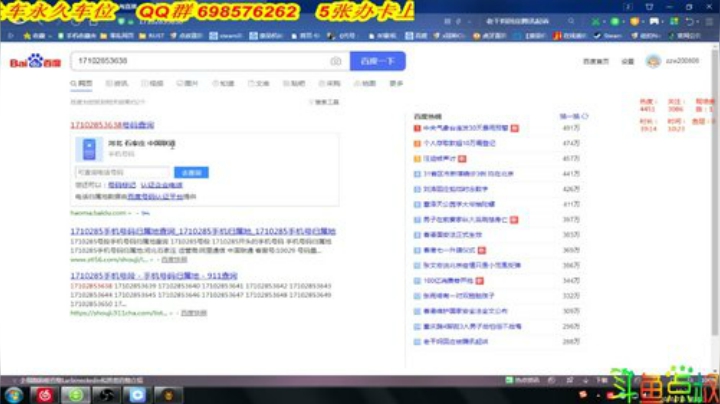Switch to the 贴吧 Tieba tab
The height and width of the screenshot is (404, 720).
coord(294,84)
